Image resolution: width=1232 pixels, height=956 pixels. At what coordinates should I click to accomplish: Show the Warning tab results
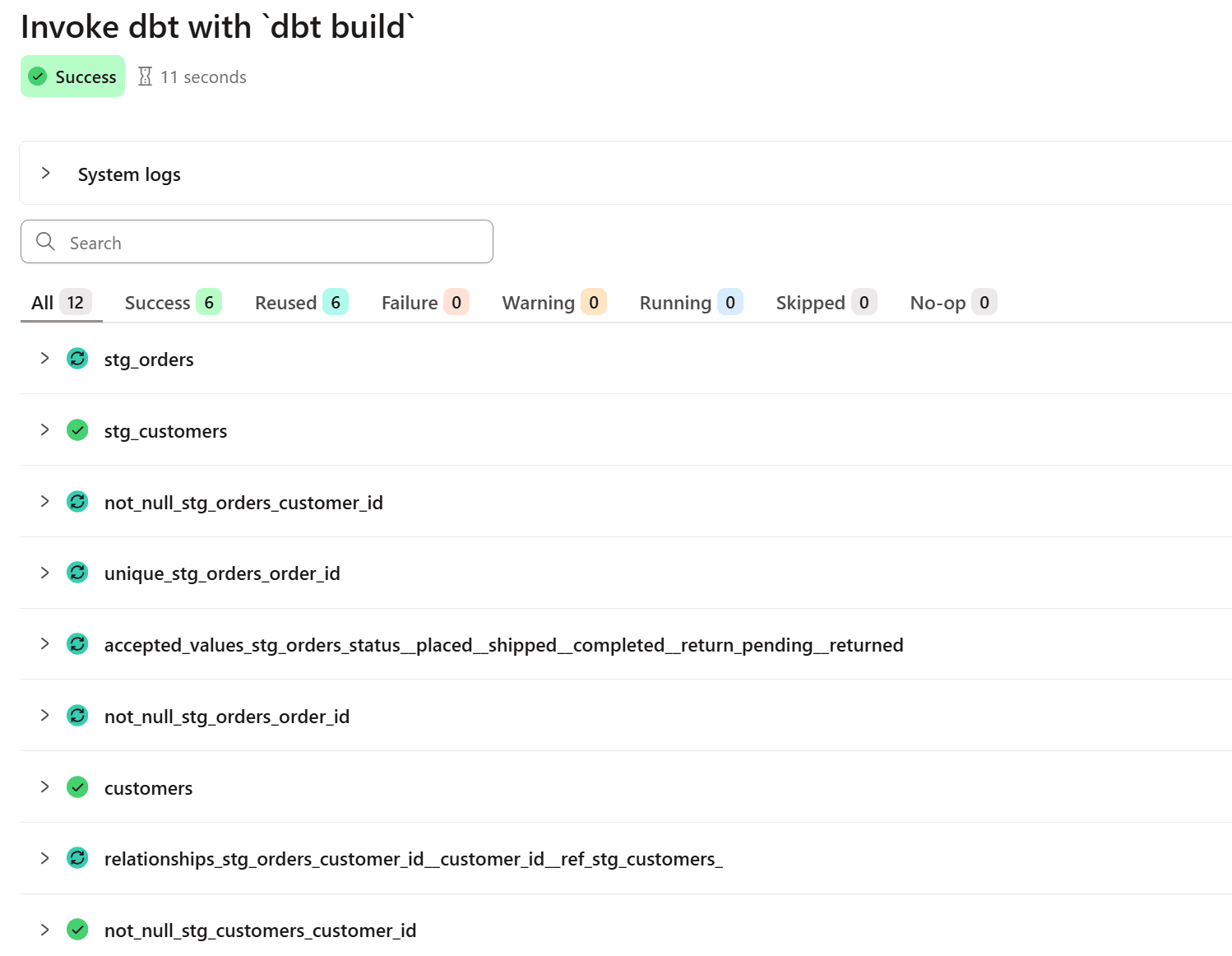tap(554, 303)
